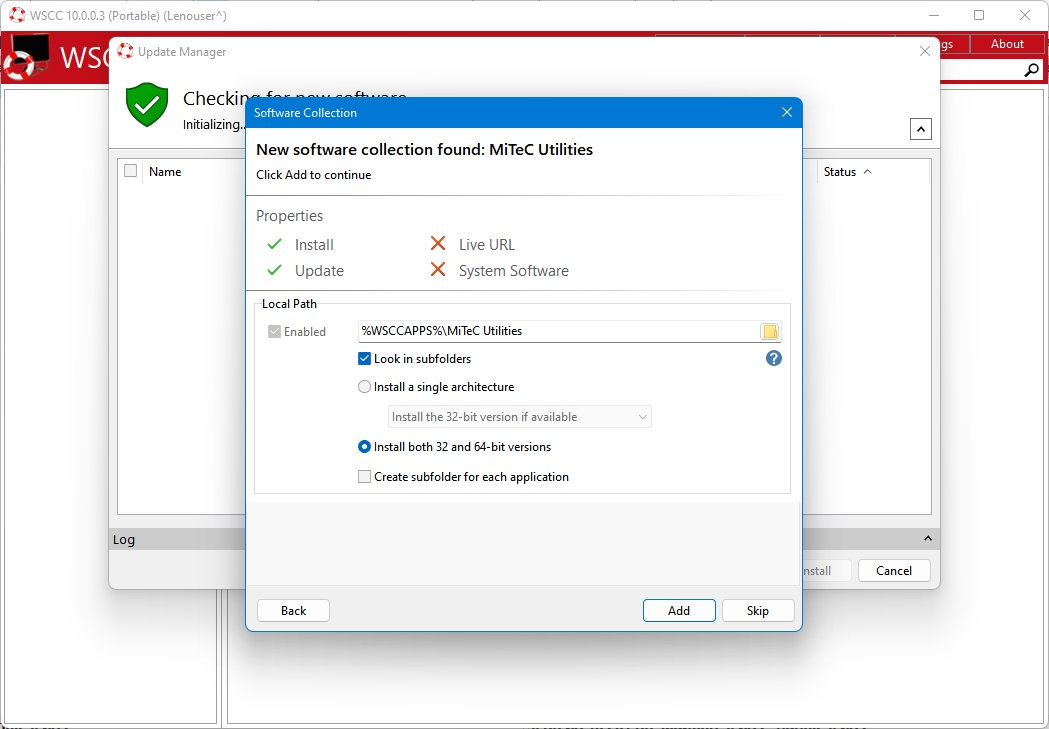The width and height of the screenshot is (1049, 729).
Task: Minimize the WSCC main window
Action: tap(935, 15)
